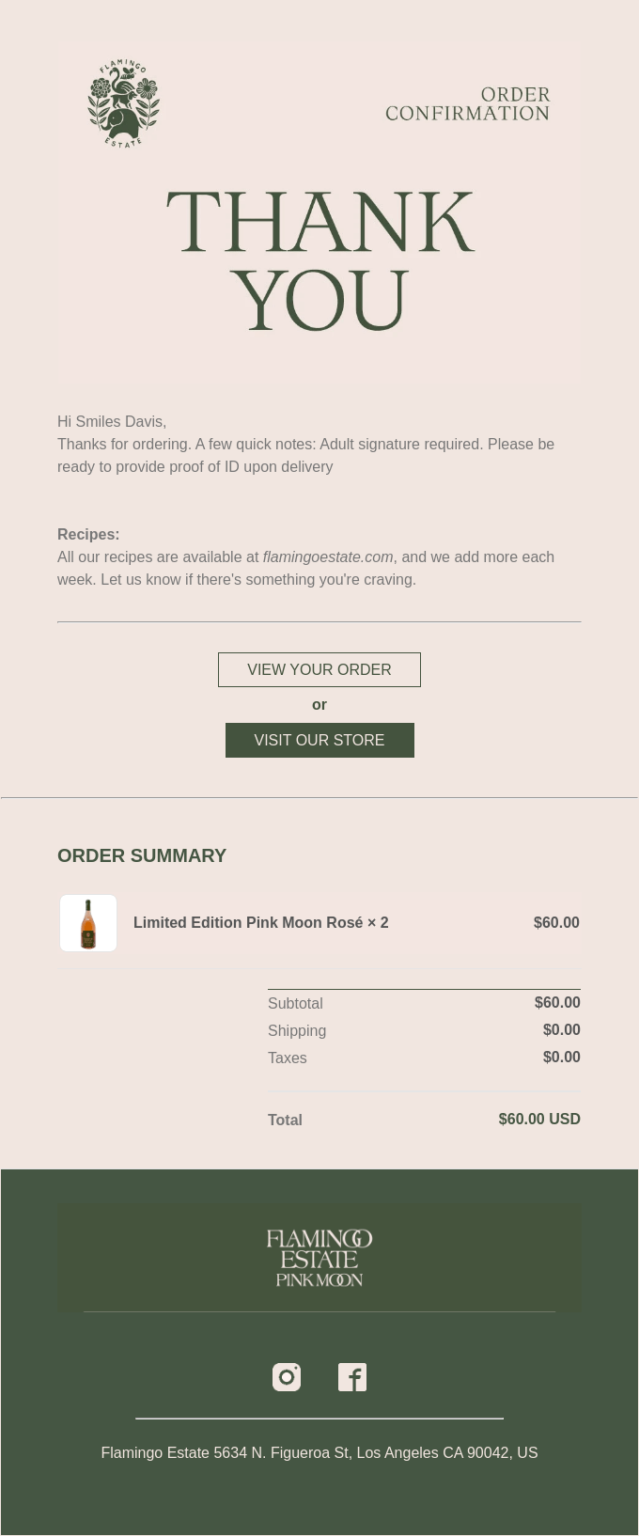Select the Shipping cost row
The width and height of the screenshot is (639, 1536).
pos(296,1030)
